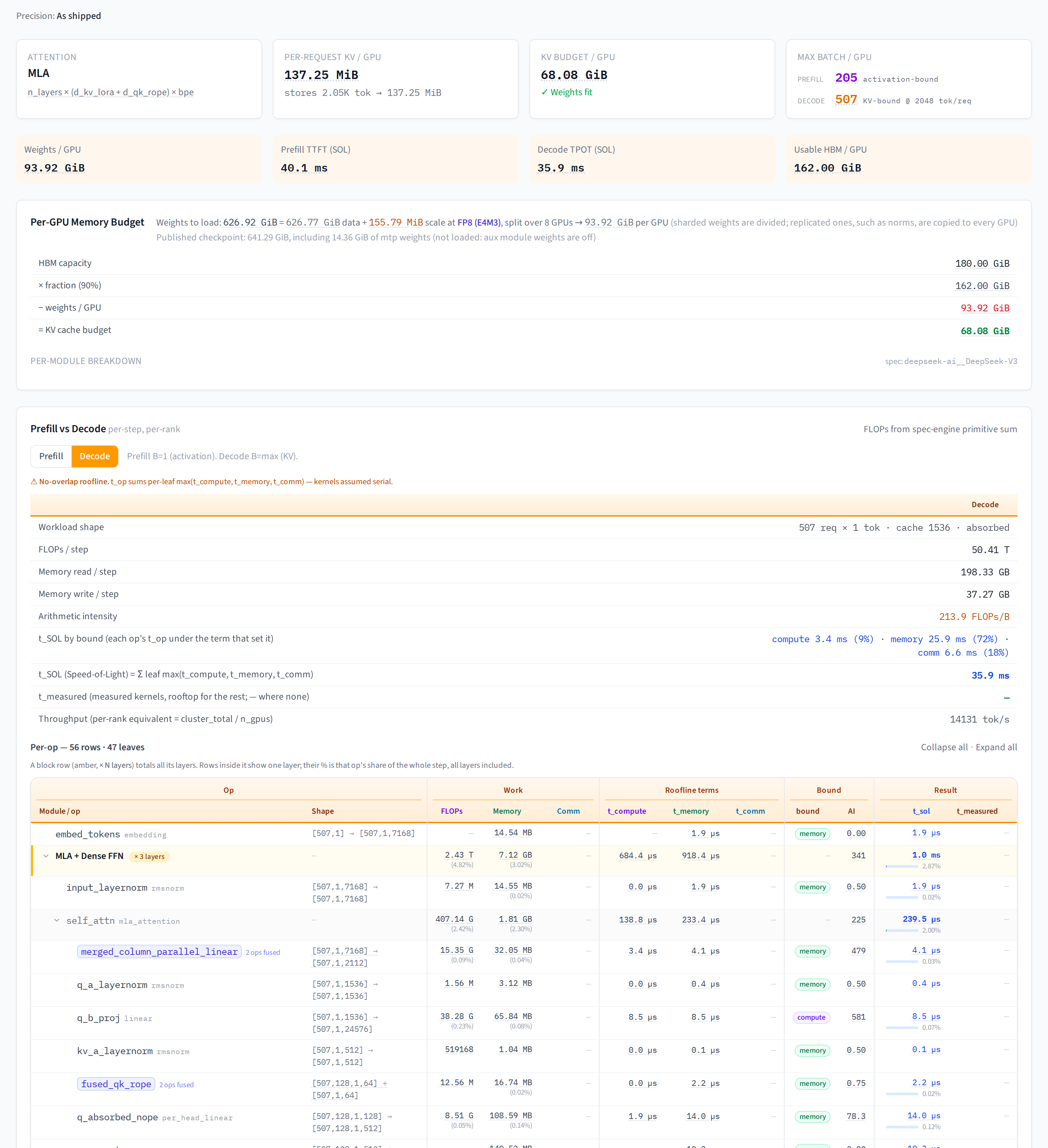1048x1148 pixels.
Task: Collapse the self_attn mla_attention row
Action: (57, 920)
